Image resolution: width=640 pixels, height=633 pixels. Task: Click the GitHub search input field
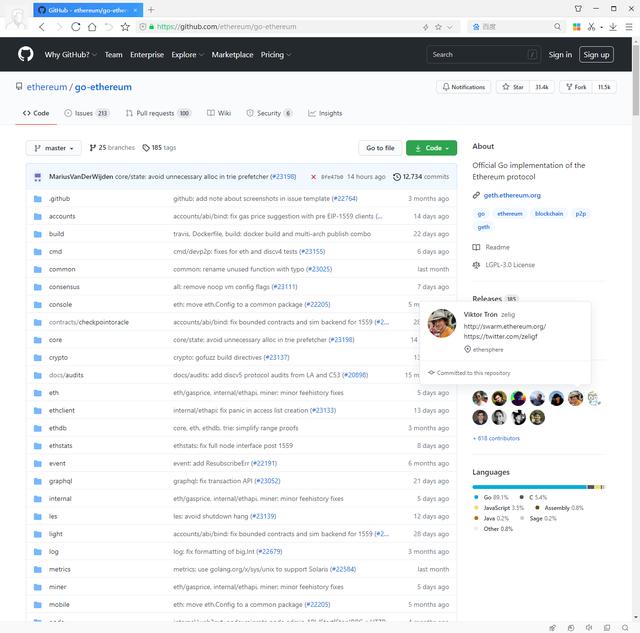click(x=484, y=55)
